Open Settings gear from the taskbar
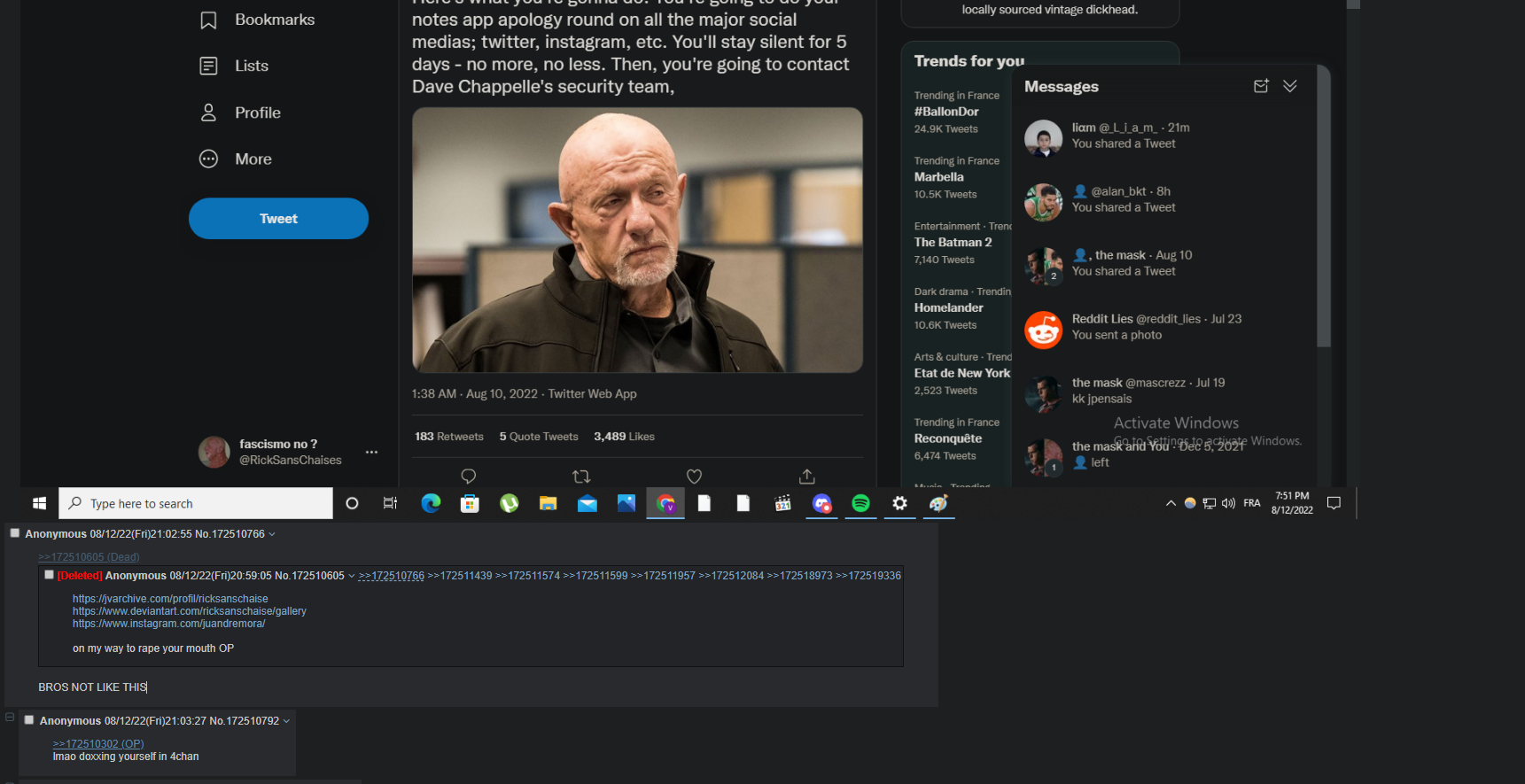1525x784 pixels. [899, 503]
